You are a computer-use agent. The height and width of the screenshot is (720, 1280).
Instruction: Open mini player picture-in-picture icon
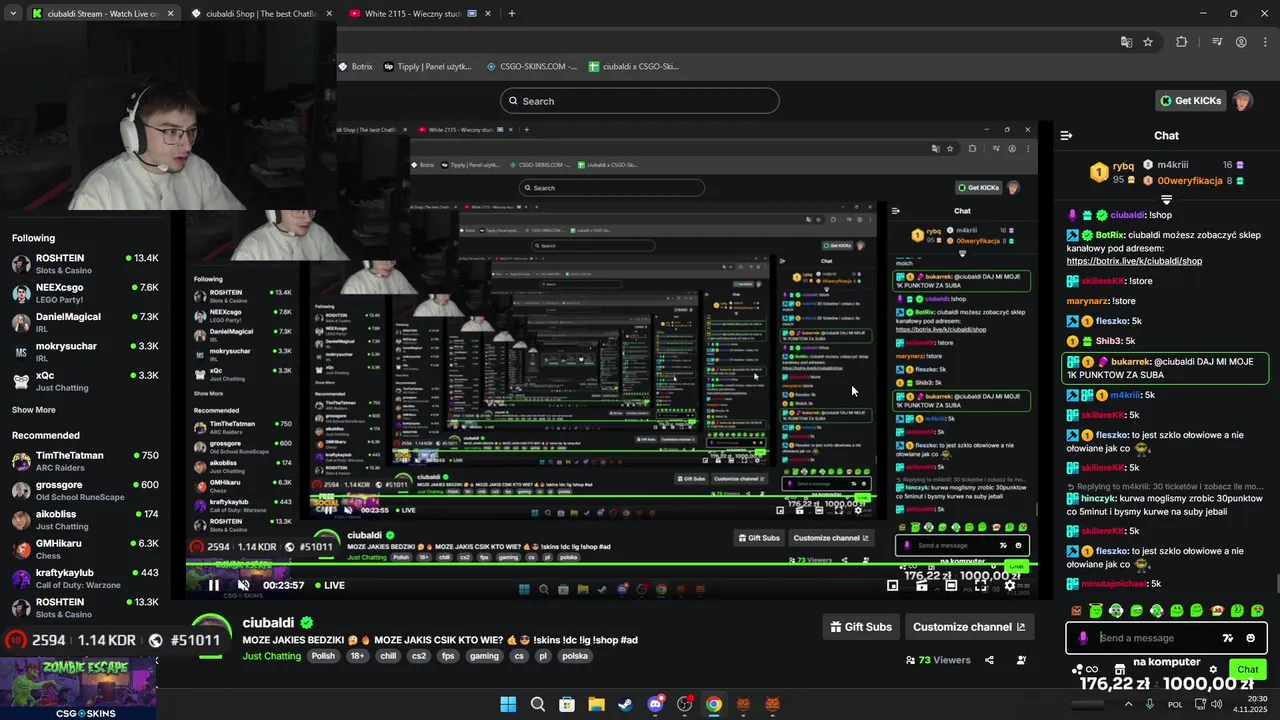click(892, 585)
